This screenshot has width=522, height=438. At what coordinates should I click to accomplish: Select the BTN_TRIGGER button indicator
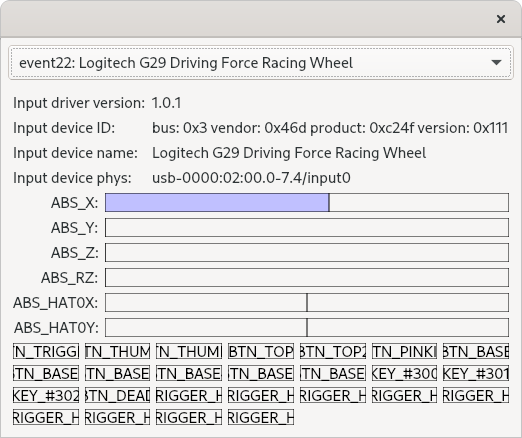(46, 351)
